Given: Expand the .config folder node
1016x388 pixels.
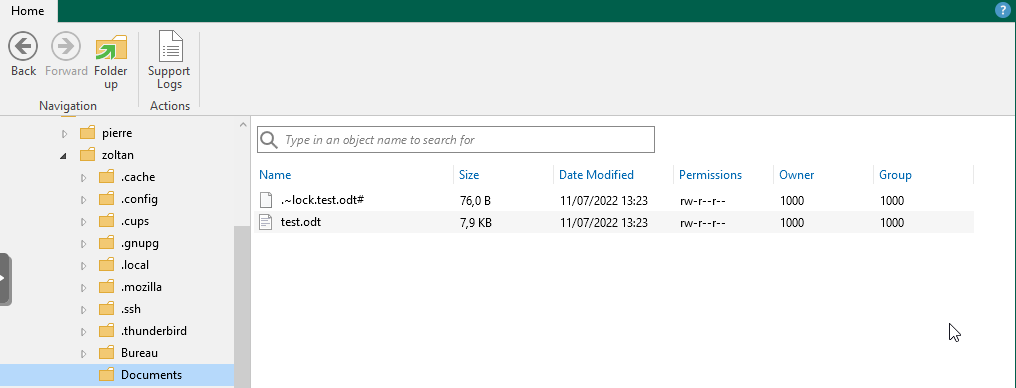Looking at the screenshot, I should pos(83,200).
